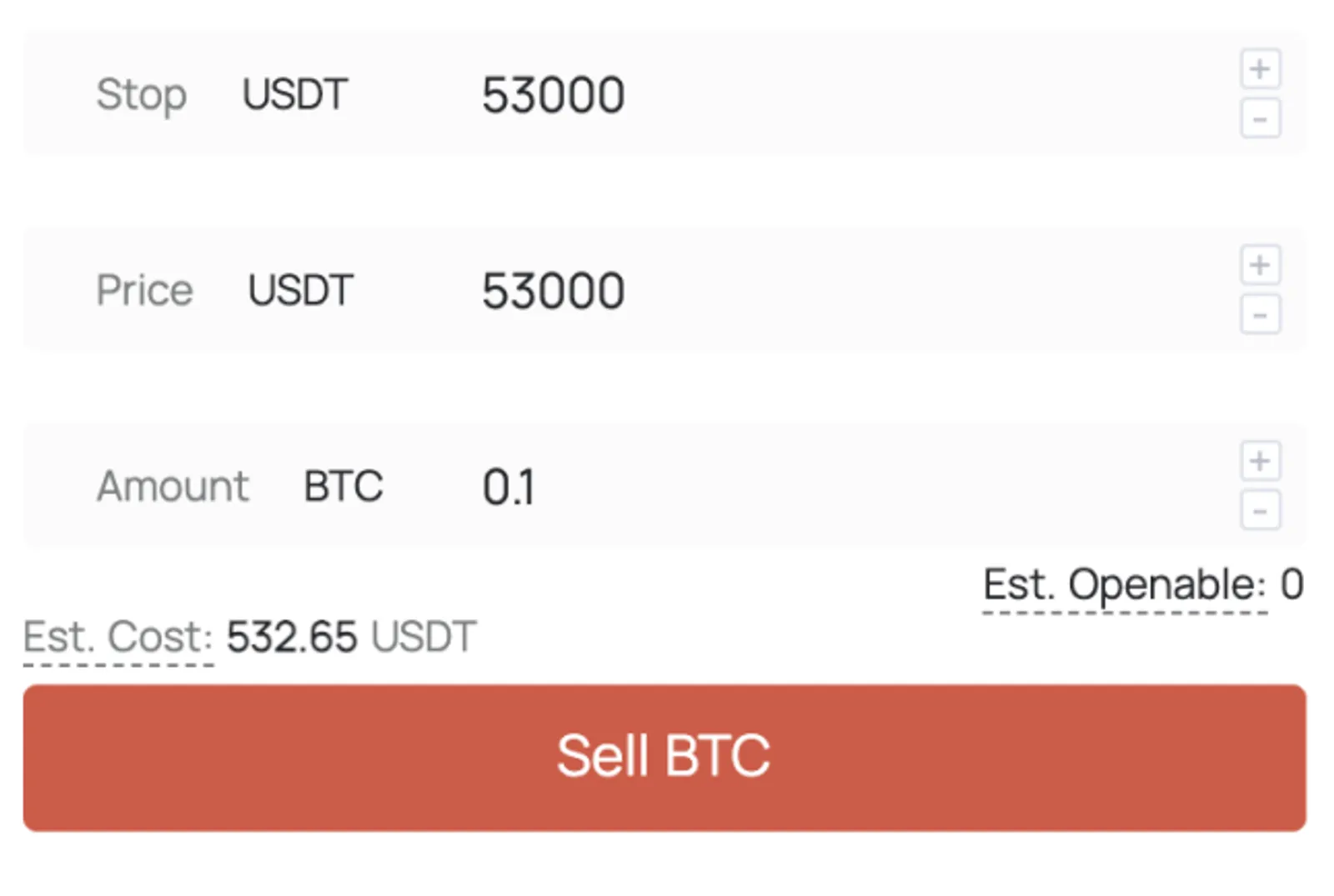1334x896 pixels.
Task: Raise the BTC Amount with plus icon
Action: [x=1260, y=461]
